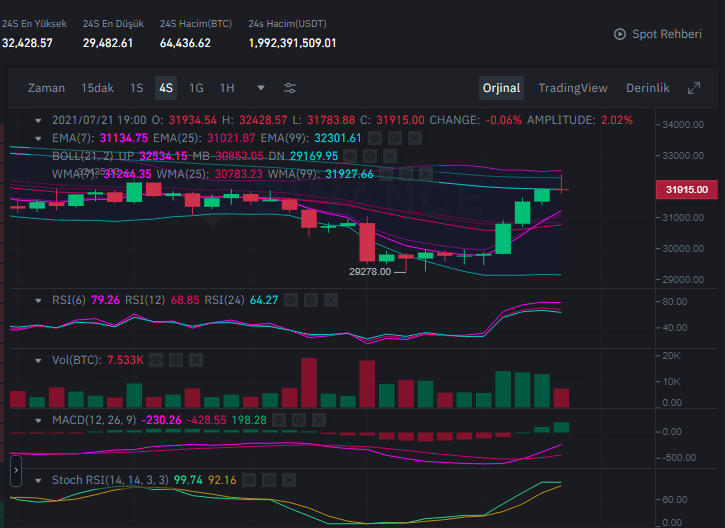Click the BOLL UP value 32534.15
Screen dimensions: 725x528
(163, 156)
